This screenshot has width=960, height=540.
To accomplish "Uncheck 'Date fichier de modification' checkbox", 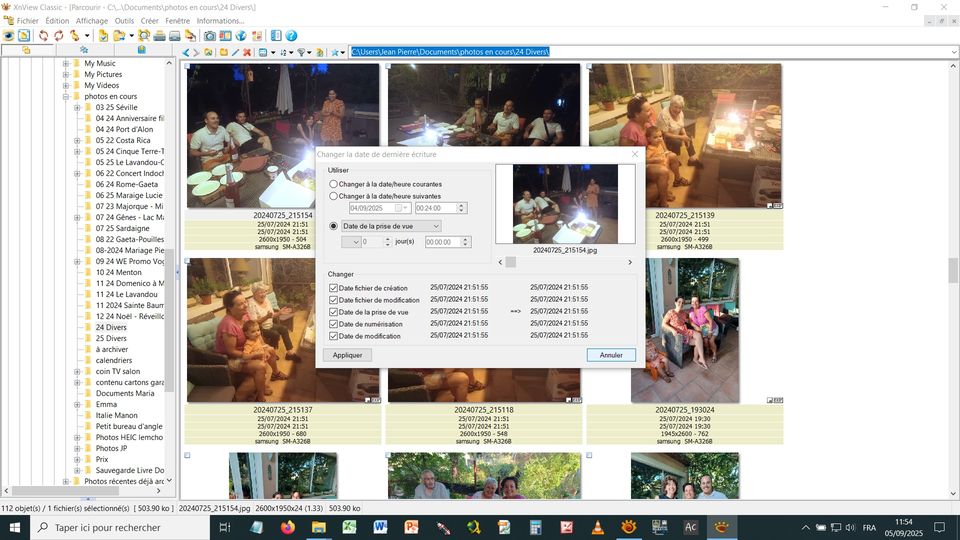I will click(x=333, y=300).
